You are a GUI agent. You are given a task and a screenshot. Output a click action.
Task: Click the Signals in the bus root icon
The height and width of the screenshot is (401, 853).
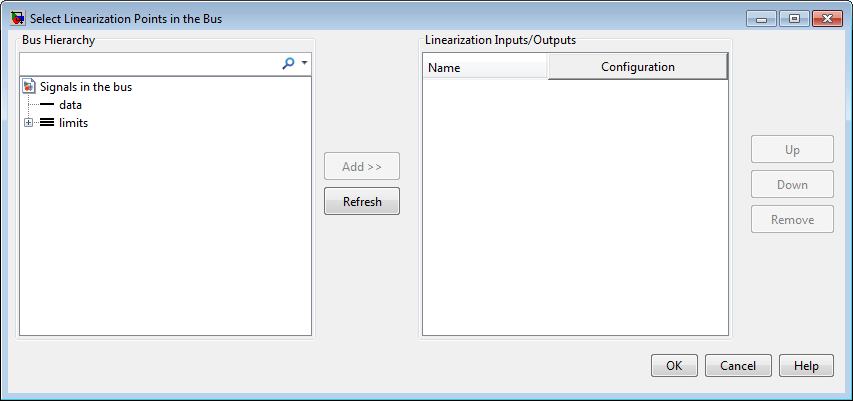(x=29, y=87)
